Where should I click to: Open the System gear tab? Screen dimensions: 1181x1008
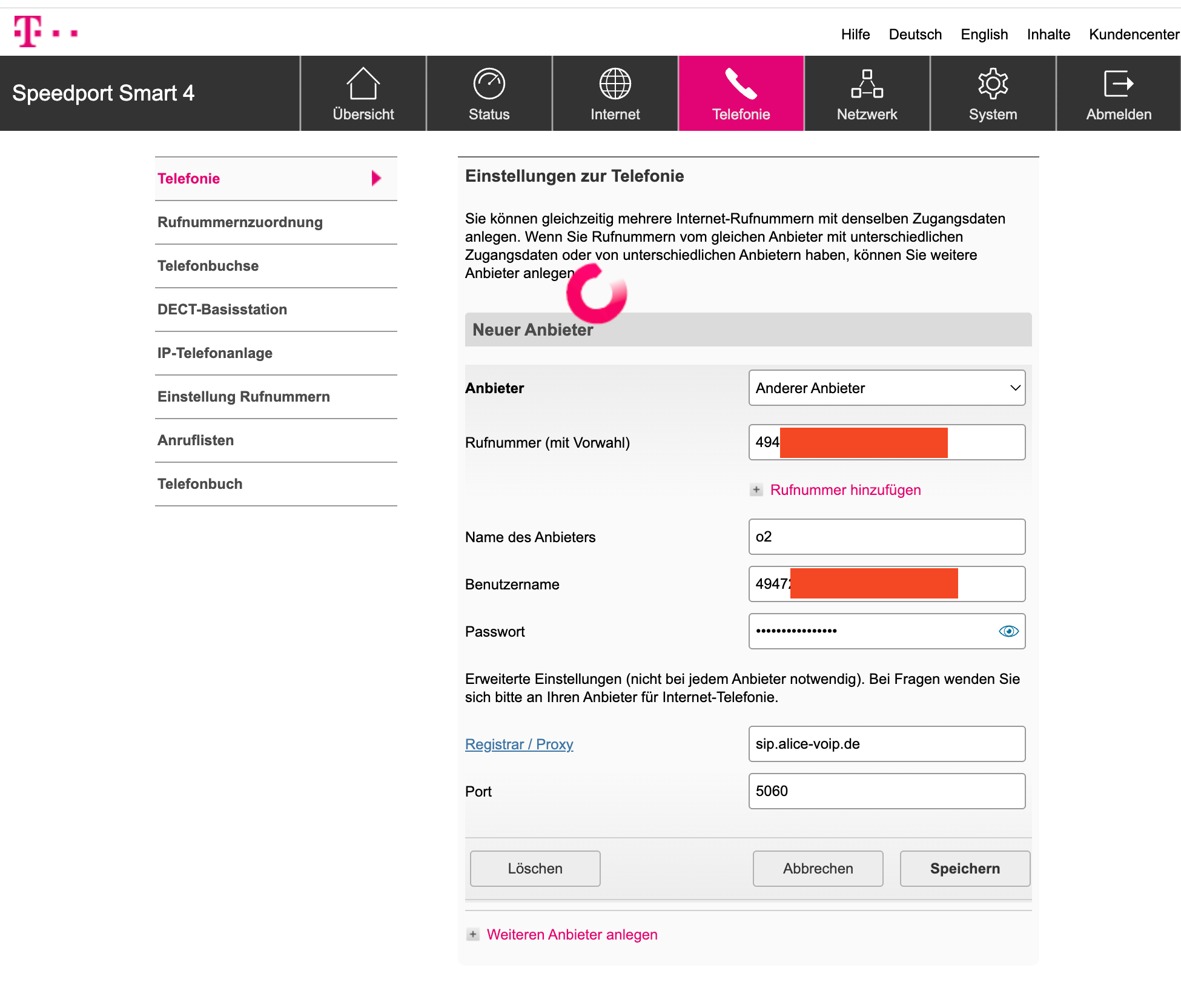click(x=993, y=93)
